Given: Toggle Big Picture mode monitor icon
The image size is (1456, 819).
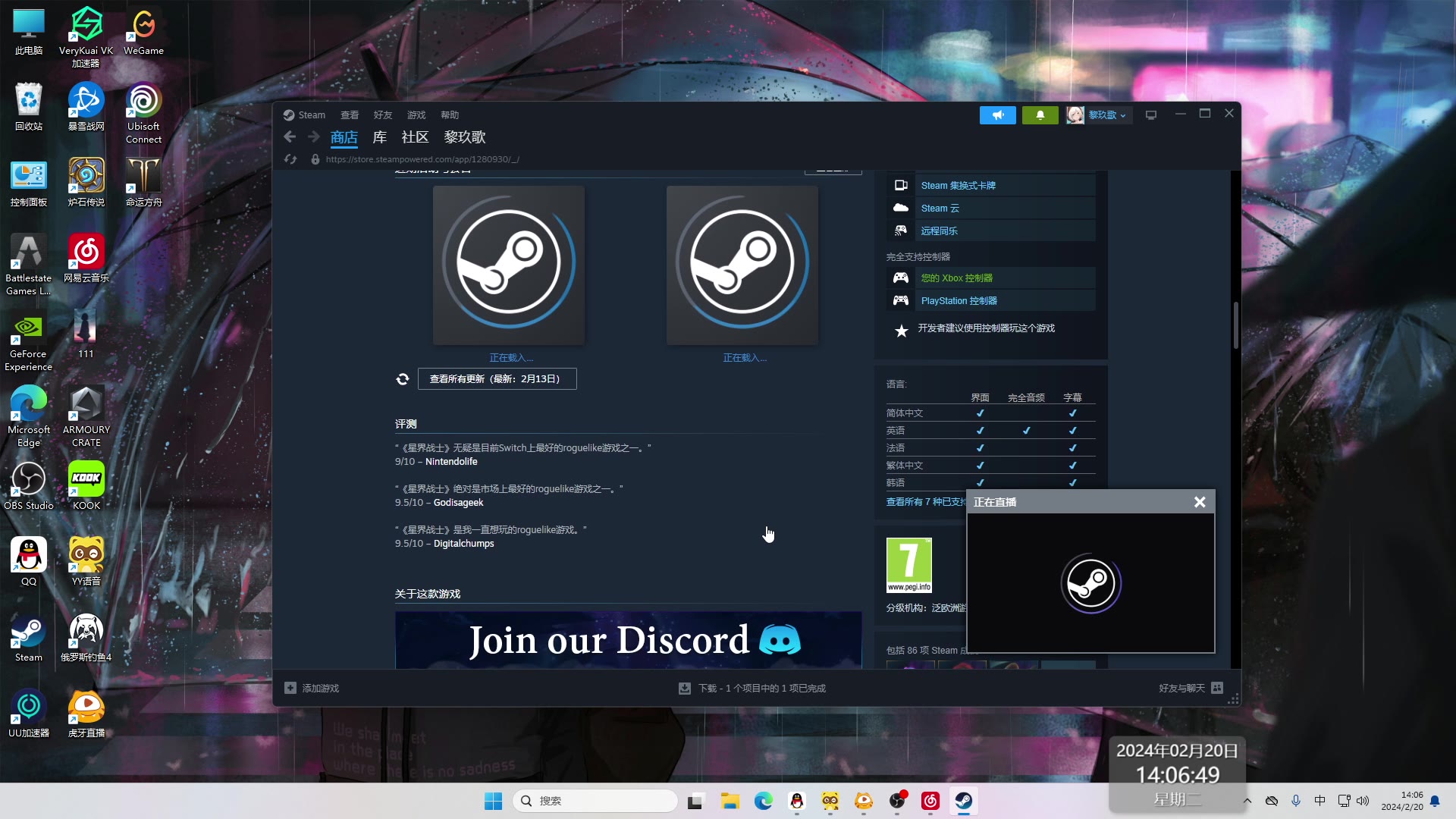Looking at the screenshot, I should click(x=1150, y=115).
